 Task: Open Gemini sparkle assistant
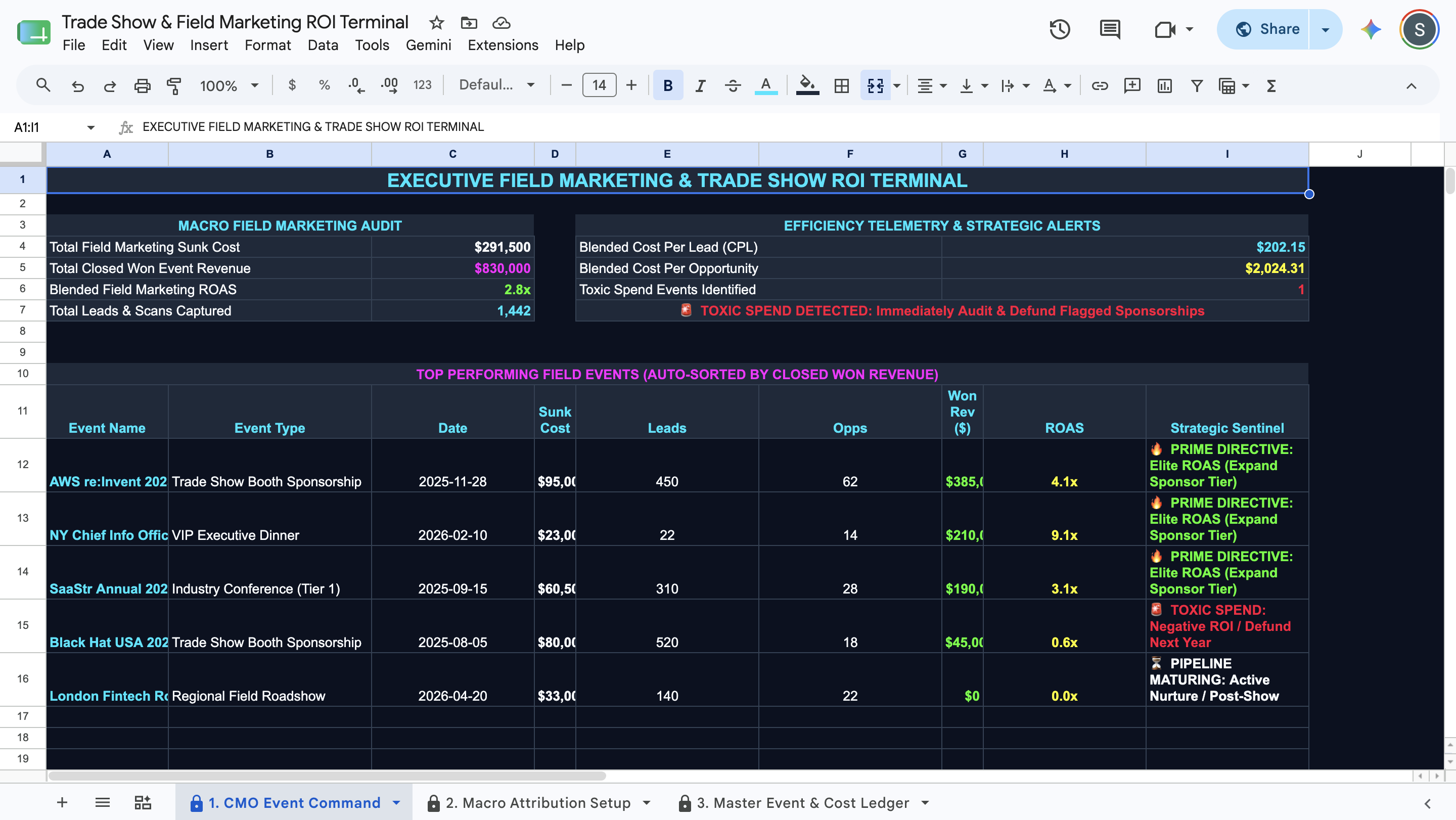click(x=1371, y=29)
